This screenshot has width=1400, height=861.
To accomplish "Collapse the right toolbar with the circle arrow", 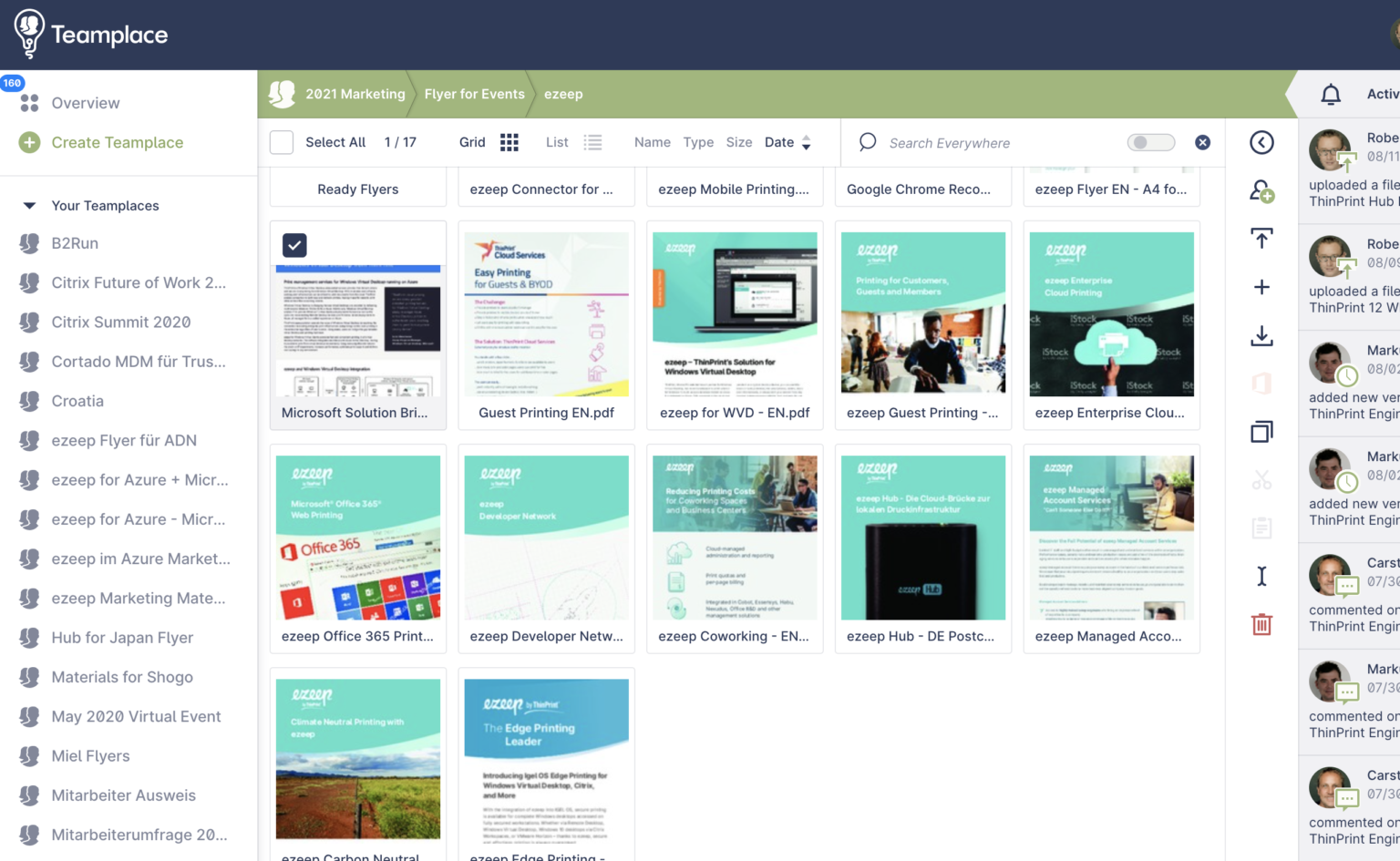I will [x=1261, y=142].
